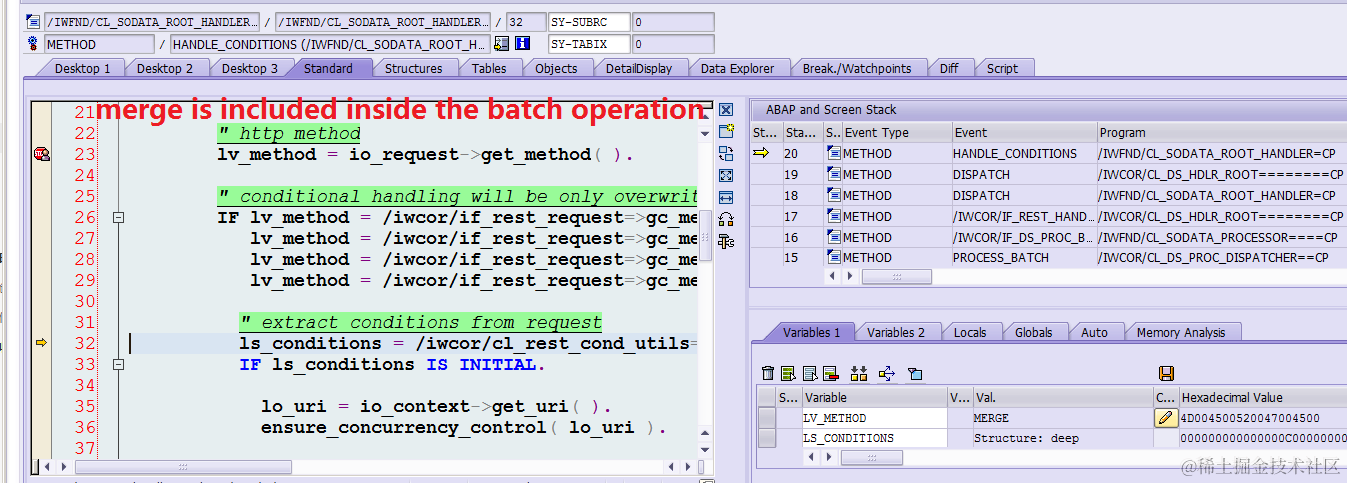1347x483 pixels.
Task: Click the swap tool icon beside the editor
Action: [727, 153]
